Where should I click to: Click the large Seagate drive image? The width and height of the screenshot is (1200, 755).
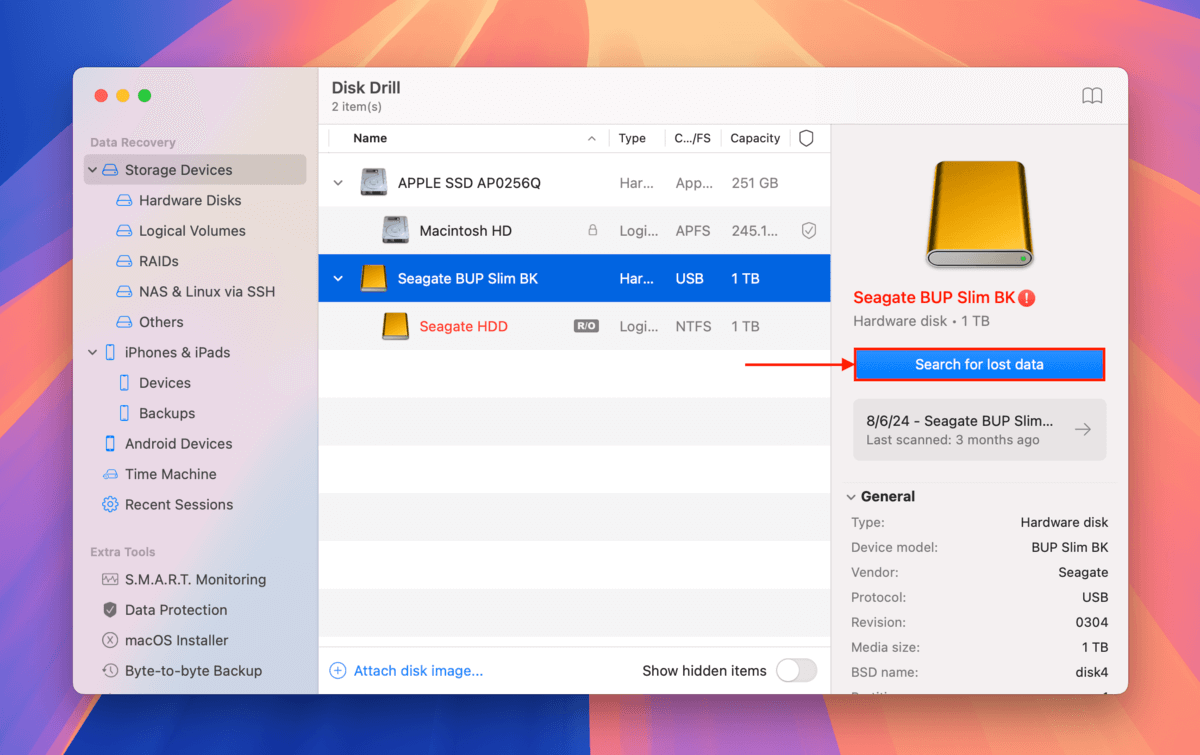[979, 214]
